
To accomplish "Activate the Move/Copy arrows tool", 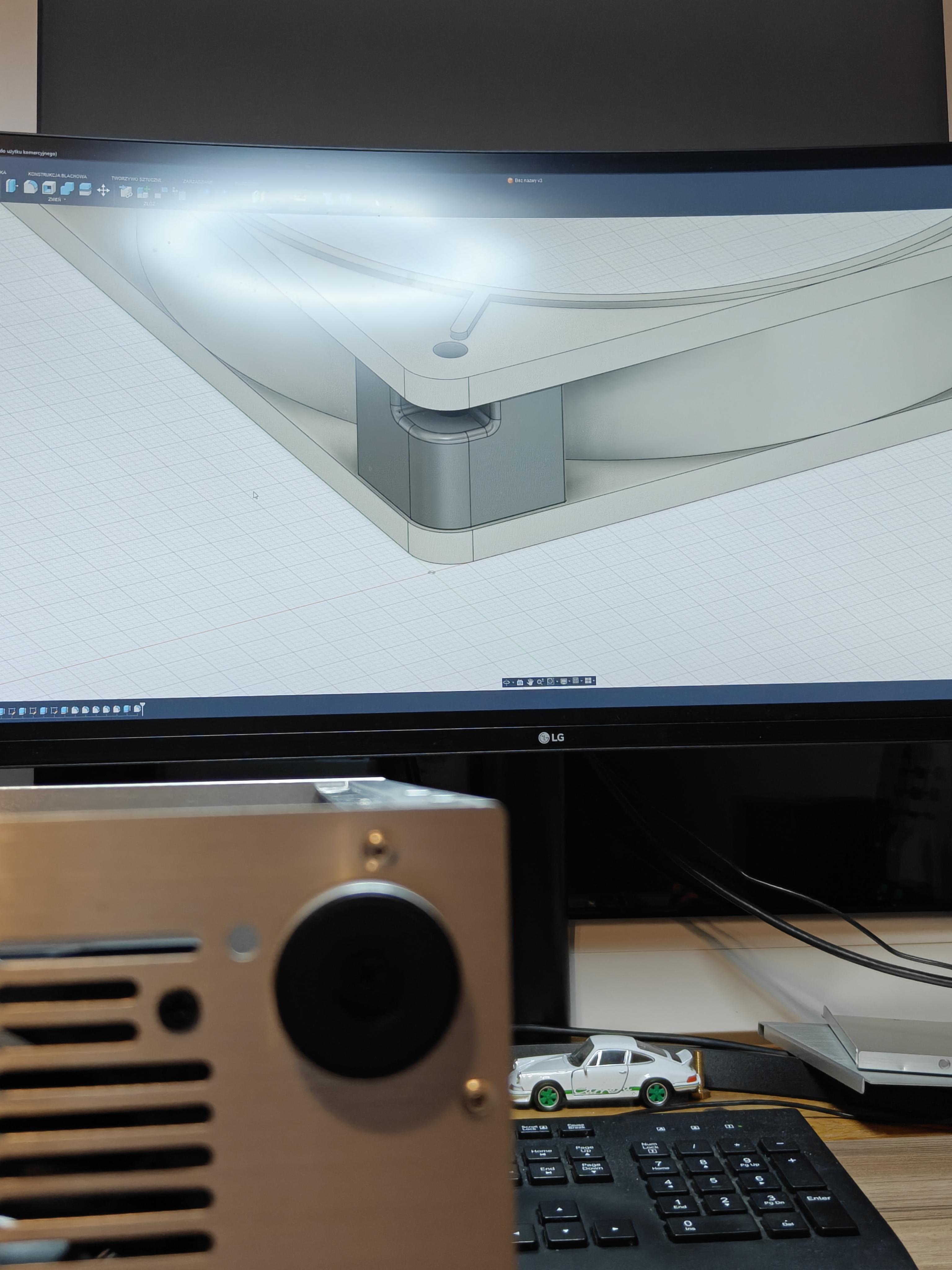I will 103,190.
